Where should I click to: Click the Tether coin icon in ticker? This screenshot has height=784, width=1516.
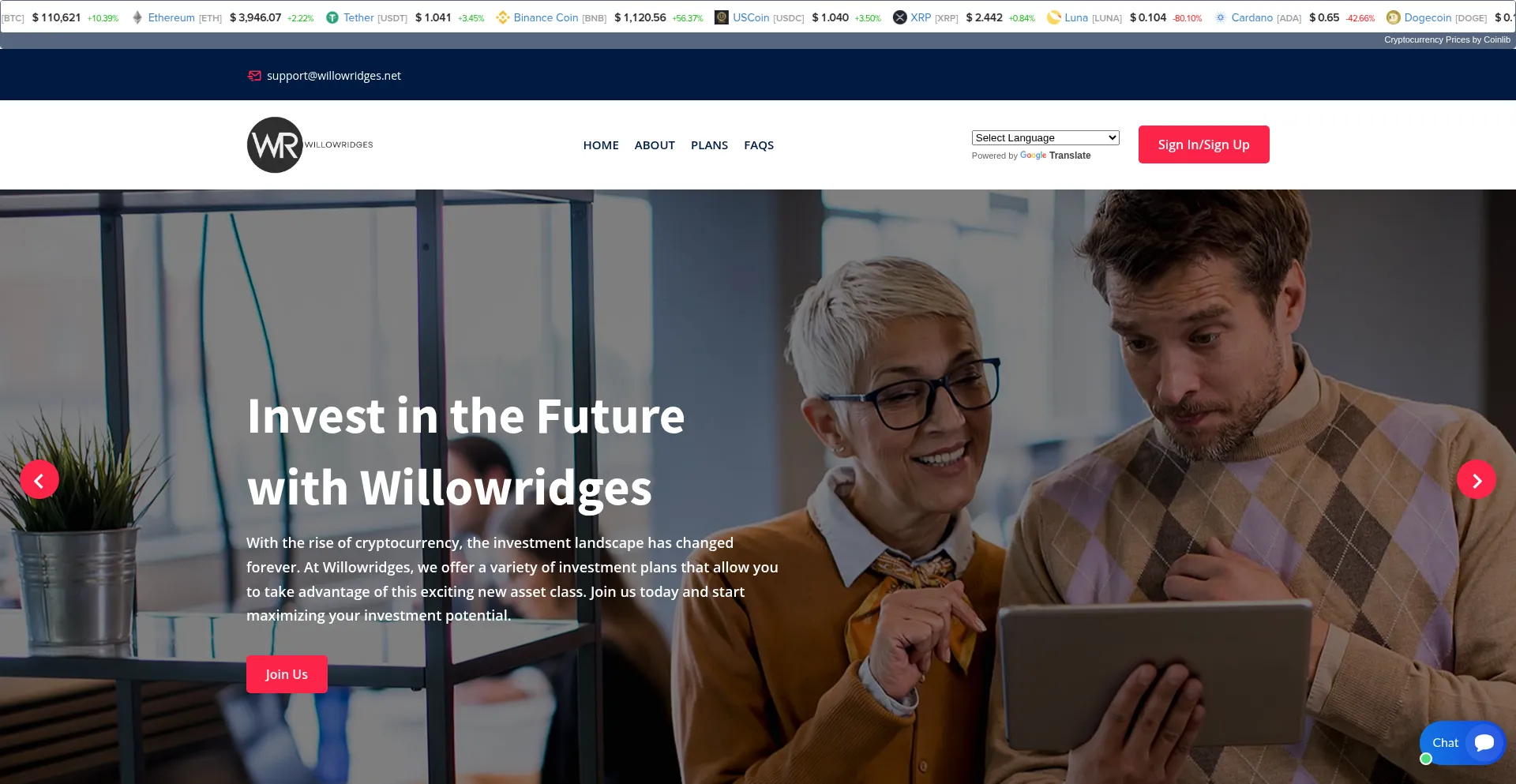pos(332,17)
